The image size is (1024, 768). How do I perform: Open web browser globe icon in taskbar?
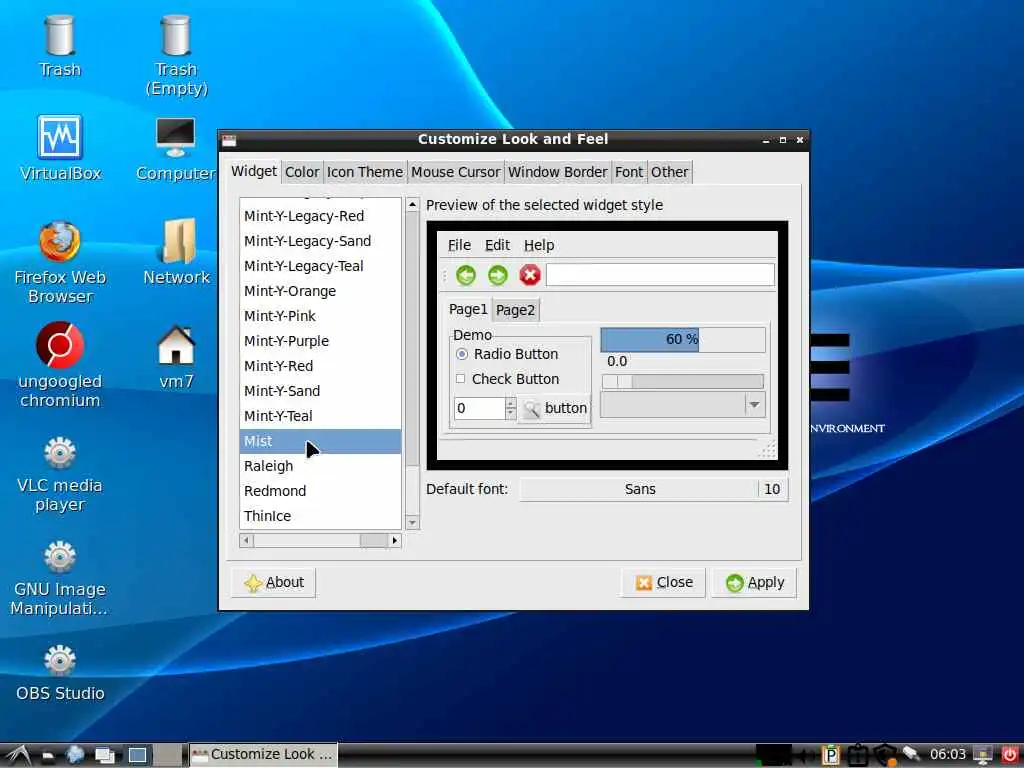point(75,755)
